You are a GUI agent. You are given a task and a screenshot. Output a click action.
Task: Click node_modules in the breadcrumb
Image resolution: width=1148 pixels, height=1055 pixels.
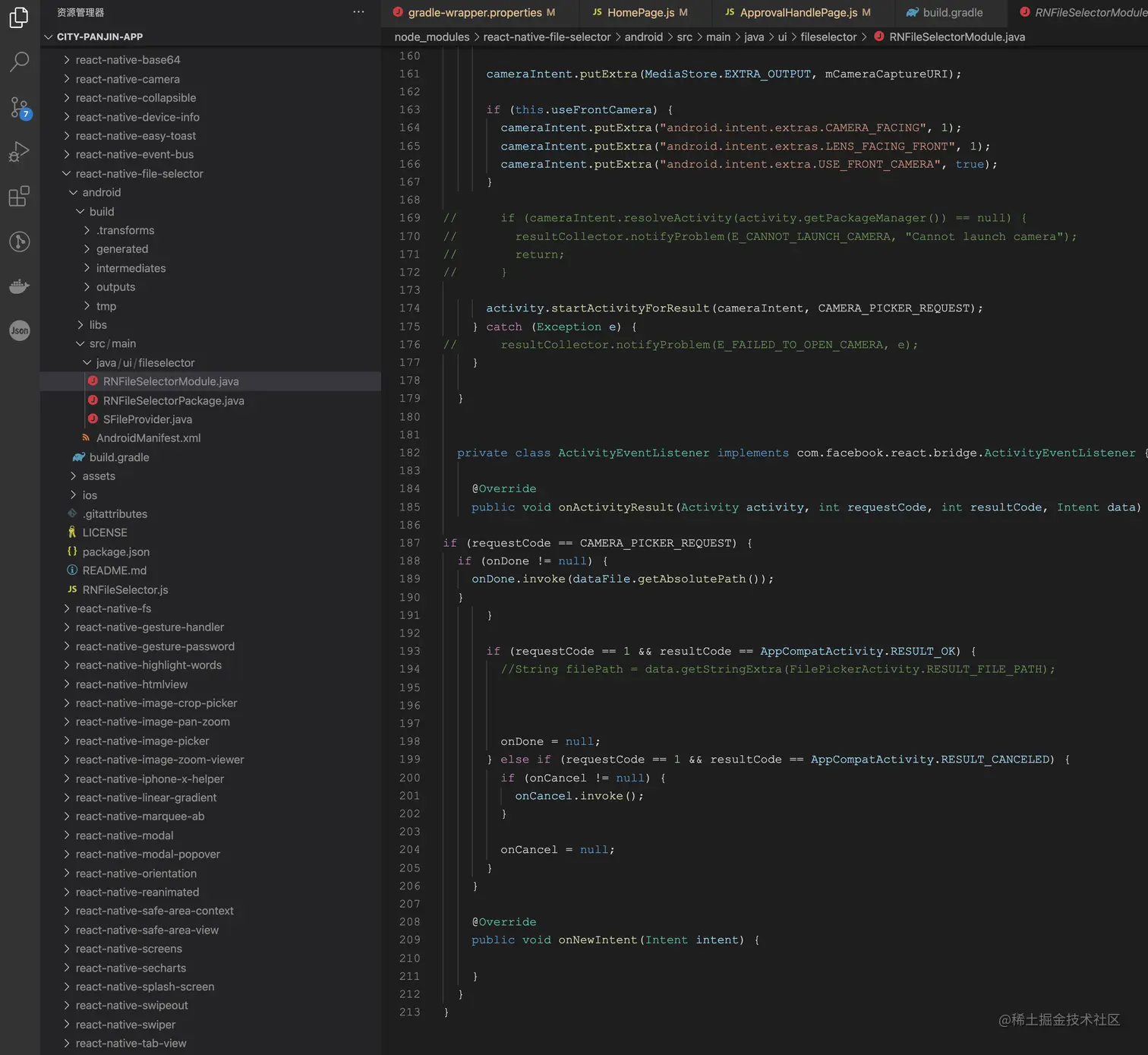(x=432, y=36)
